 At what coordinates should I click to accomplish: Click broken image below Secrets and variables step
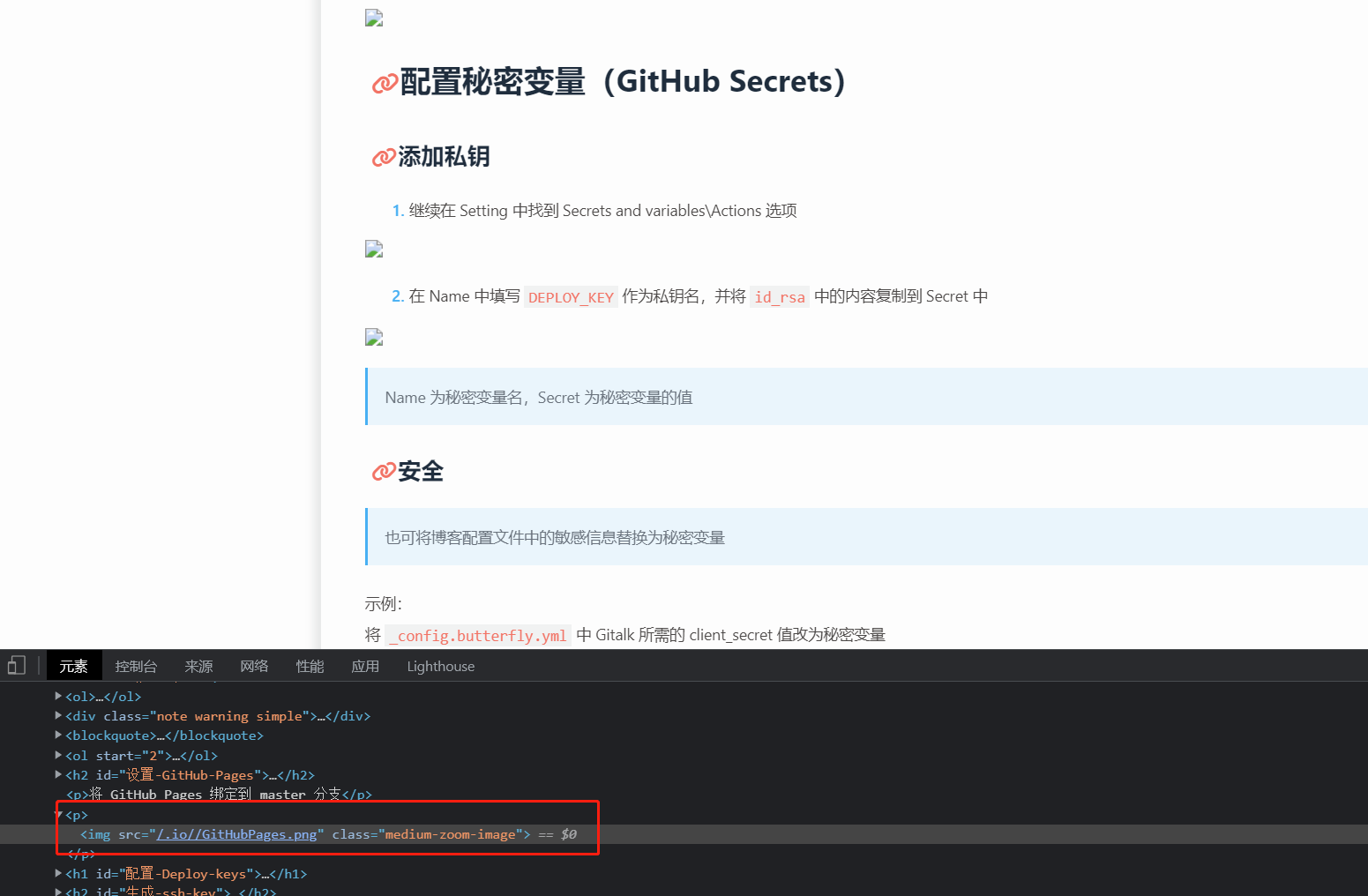(x=374, y=250)
